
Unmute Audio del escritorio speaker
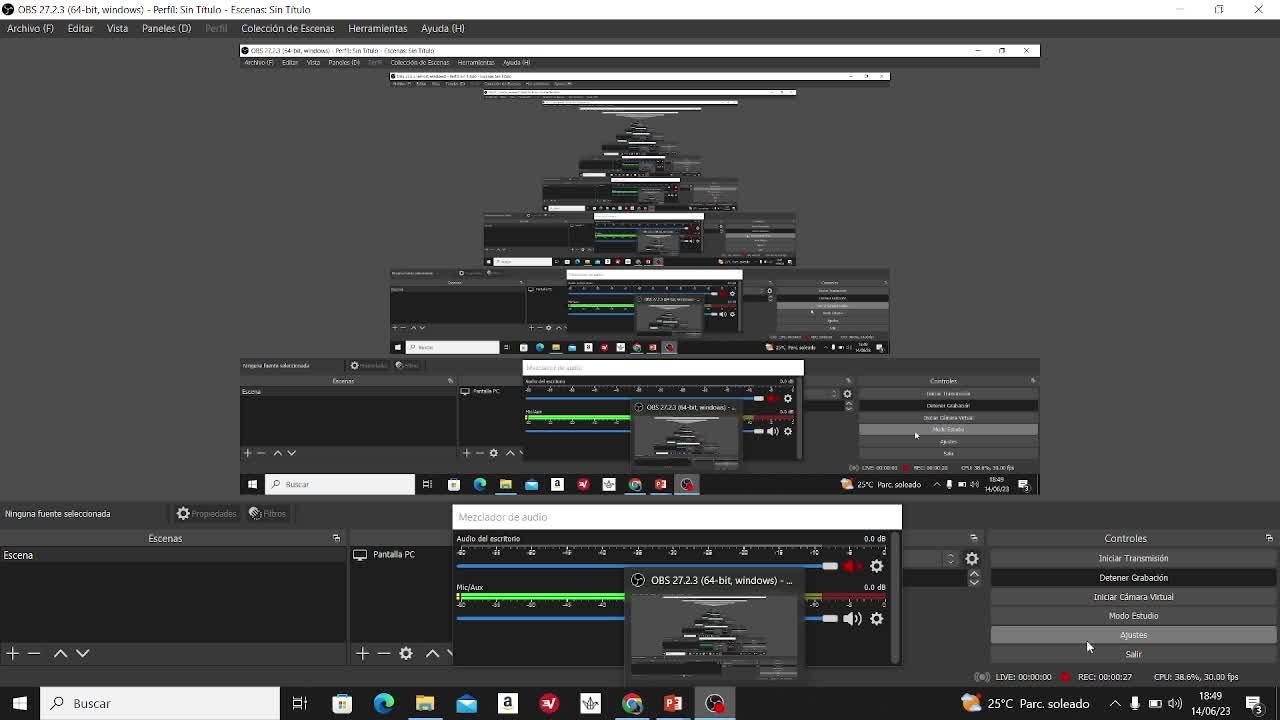(x=852, y=566)
